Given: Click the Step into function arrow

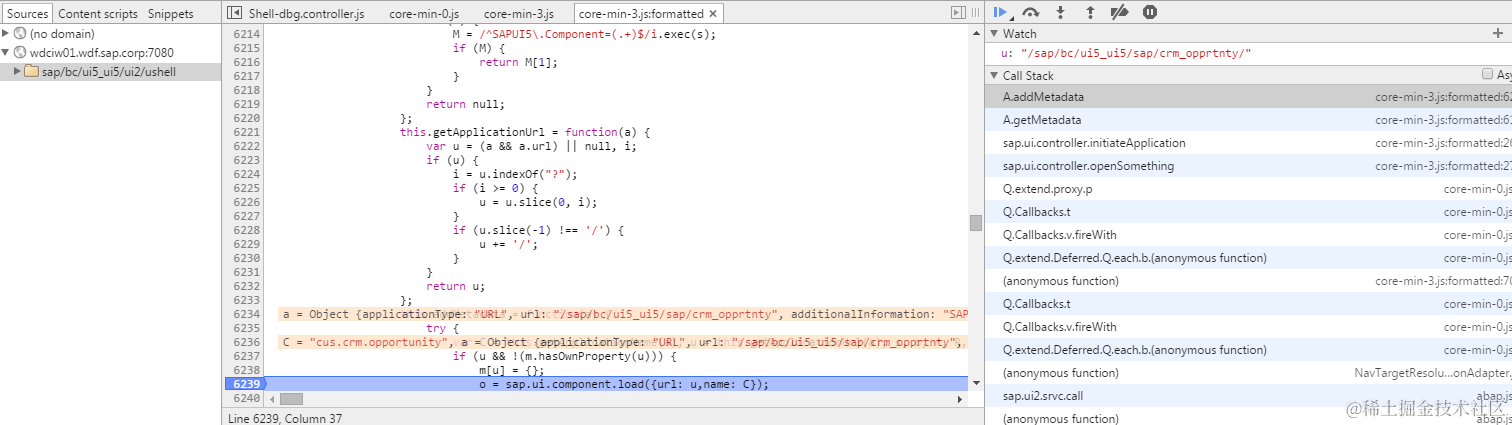Looking at the screenshot, I should point(1060,12).
